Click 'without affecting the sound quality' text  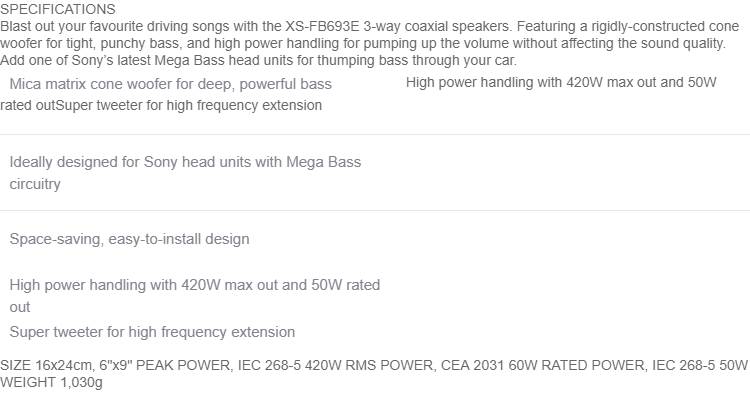tap(619, 43)
